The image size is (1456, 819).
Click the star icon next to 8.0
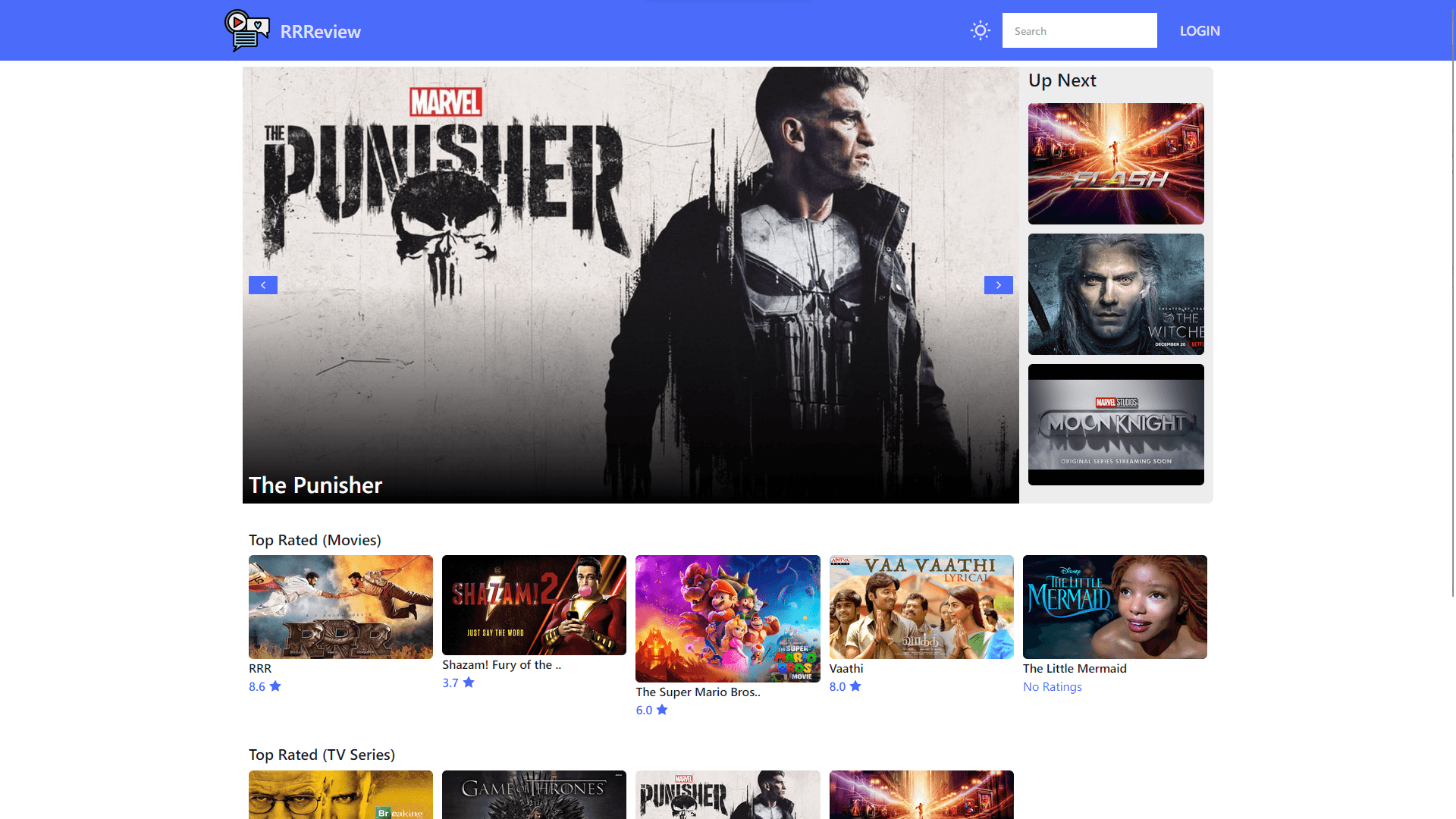(x=855, y=686)
